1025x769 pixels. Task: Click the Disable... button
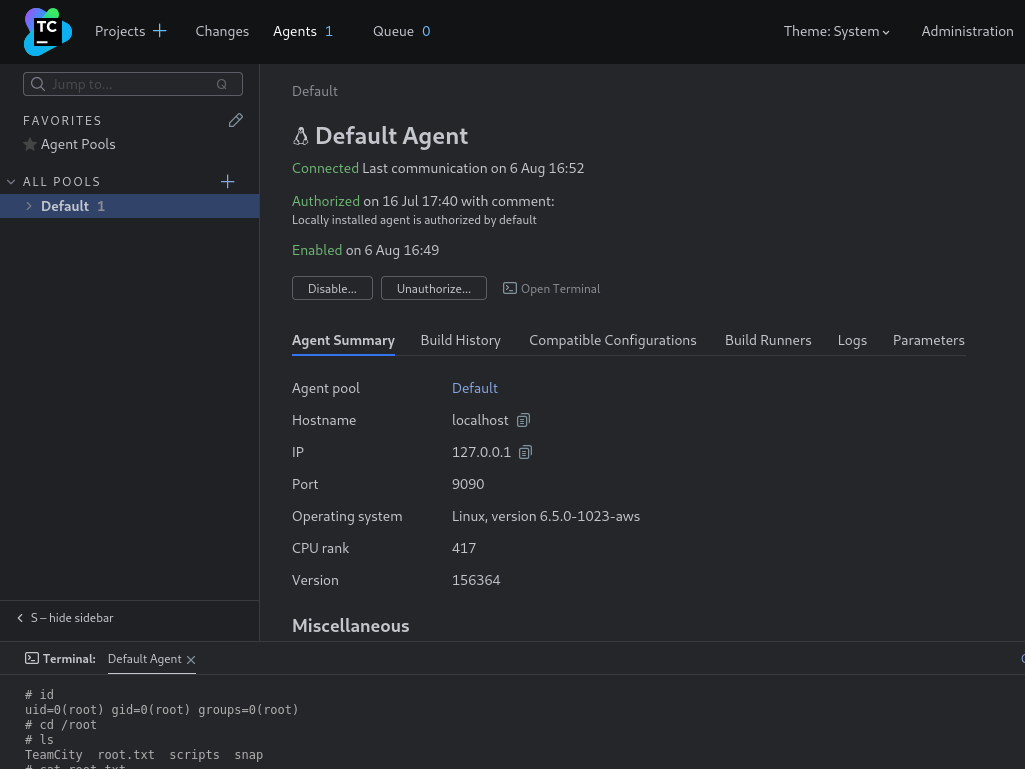tap(332, 288)
